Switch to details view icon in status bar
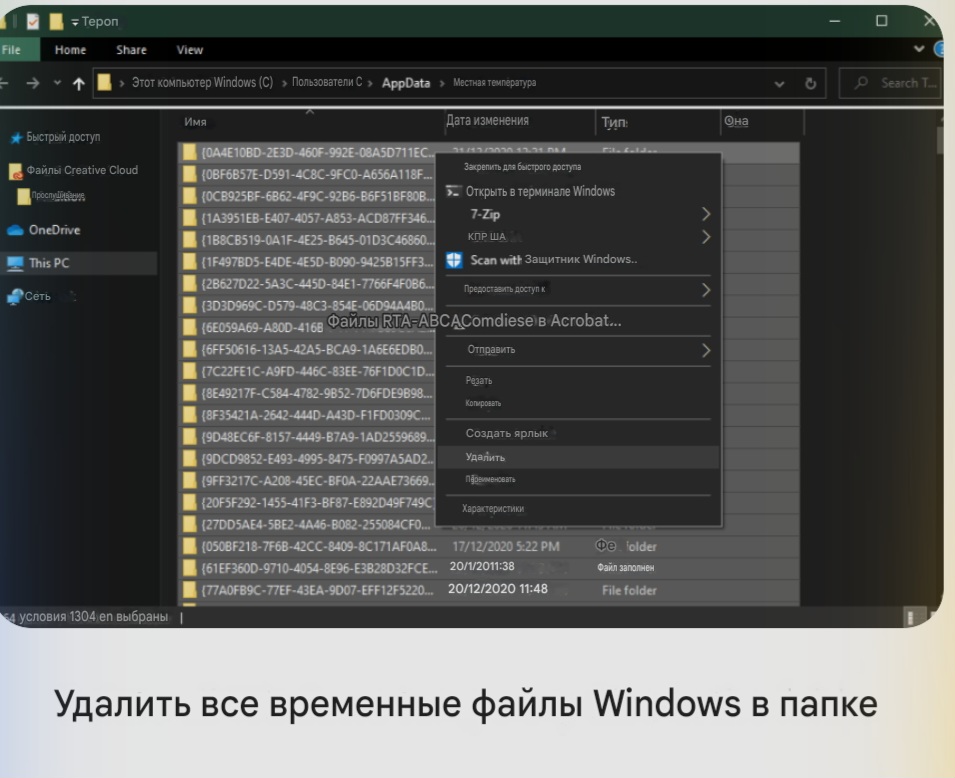955x778 pixels. click(x=911, y=618)
